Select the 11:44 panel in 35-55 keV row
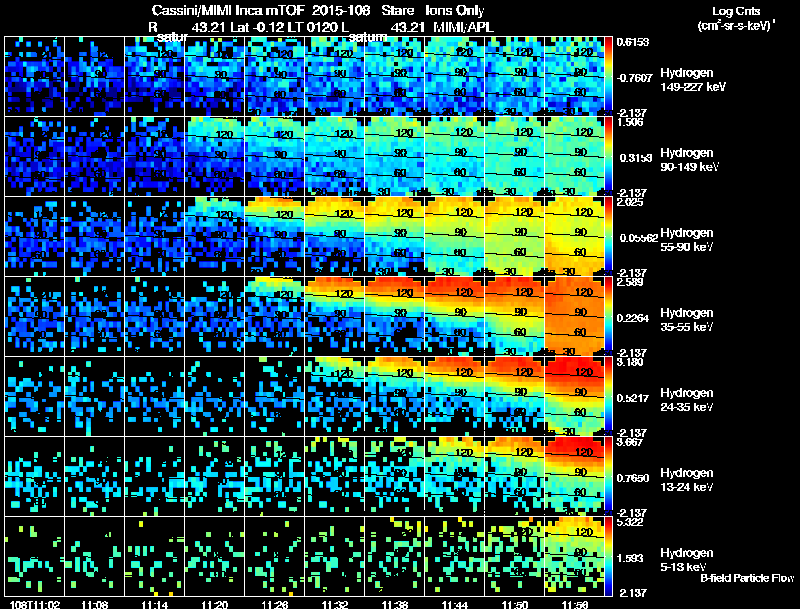This screenshot has width=800, height=609. pyautogui.click(x=454, y=316)
